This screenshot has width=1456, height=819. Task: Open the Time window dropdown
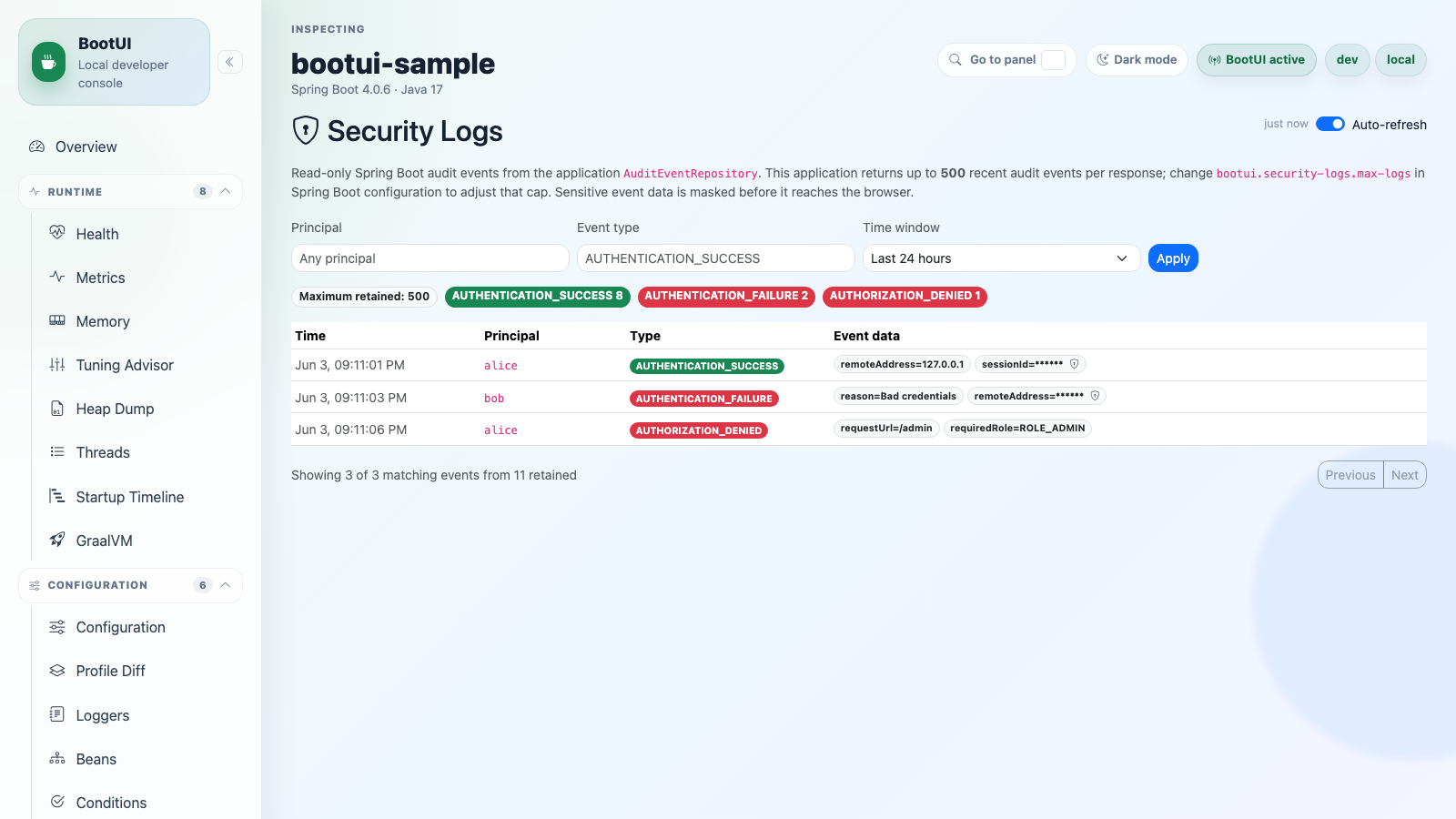pos(1001,258)
